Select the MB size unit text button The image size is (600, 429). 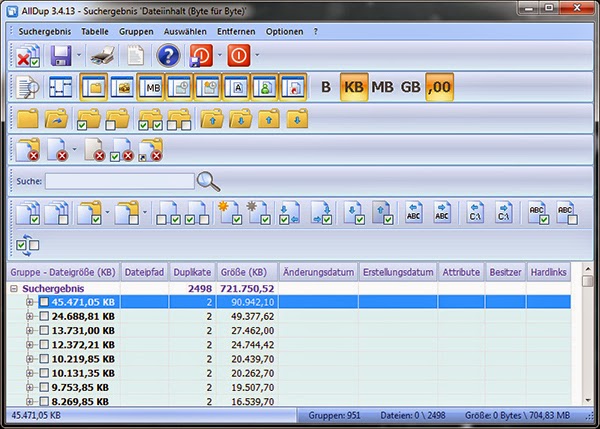(x=382, y=87)
